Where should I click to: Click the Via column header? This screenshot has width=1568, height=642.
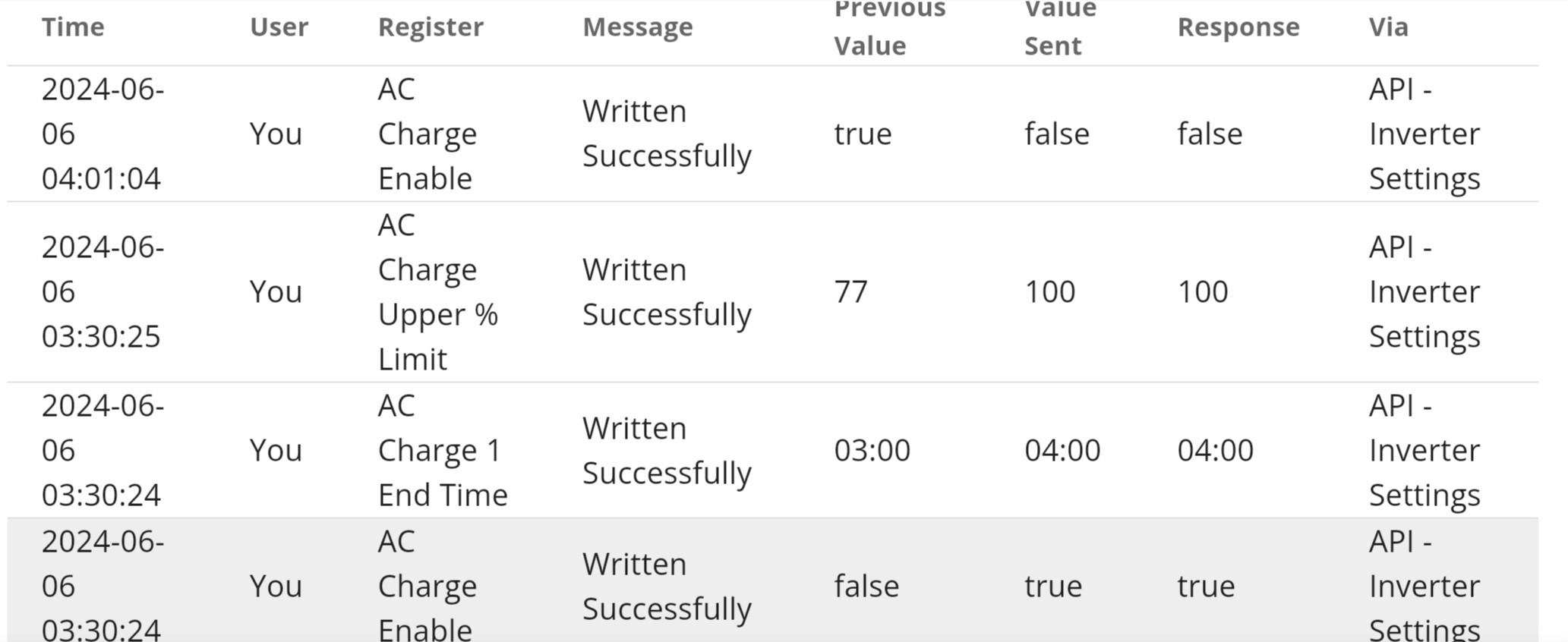1388,27
